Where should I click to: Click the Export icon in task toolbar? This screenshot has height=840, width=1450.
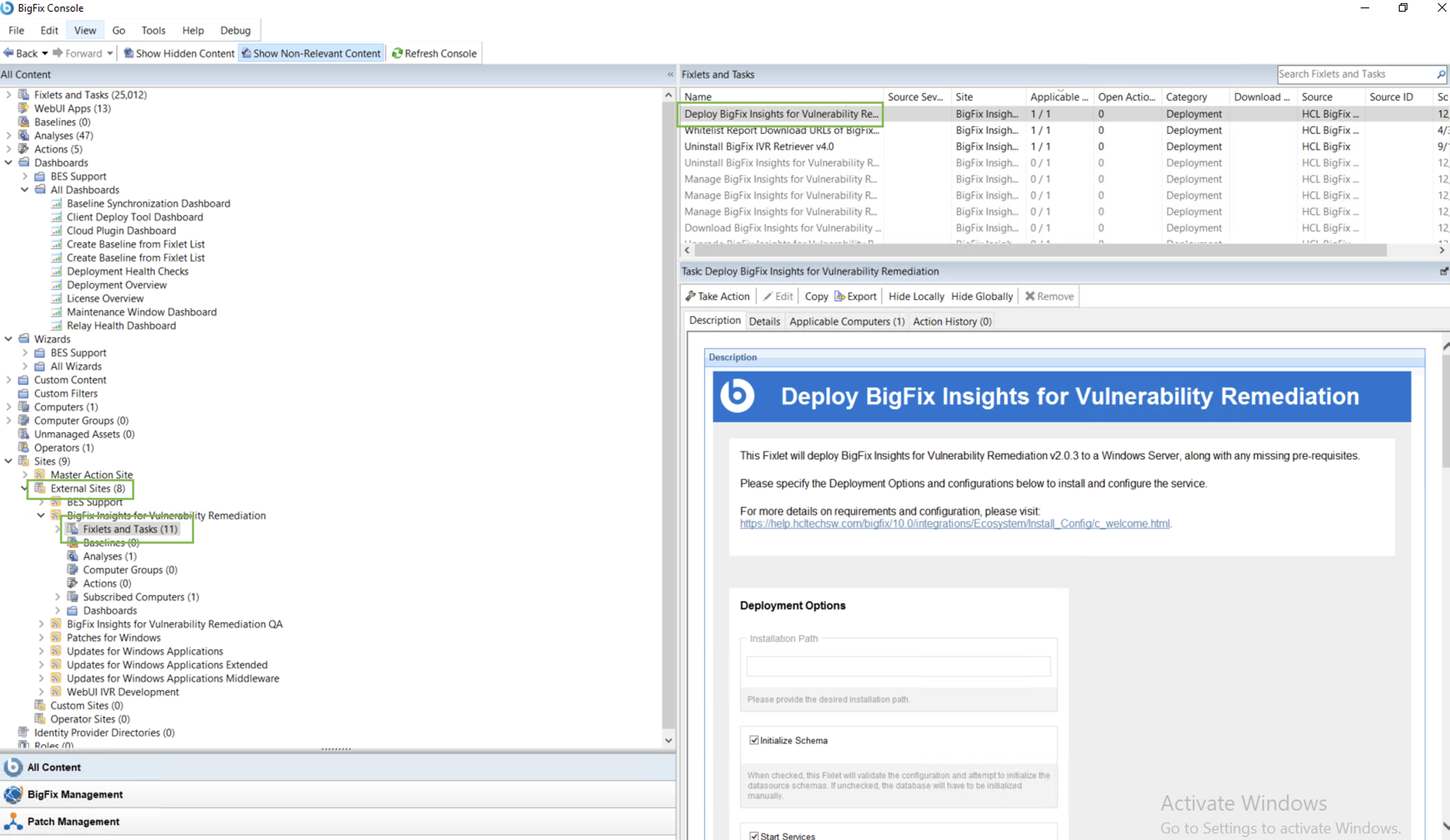click(x=840, y=296)
